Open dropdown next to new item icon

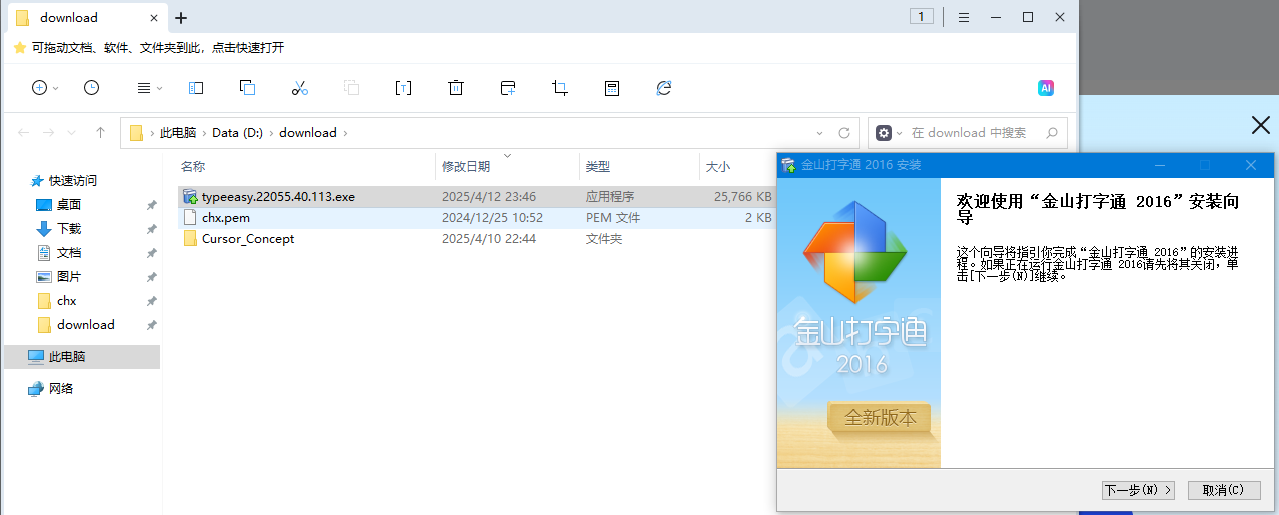pyautogui.click(x=56, y=88)
